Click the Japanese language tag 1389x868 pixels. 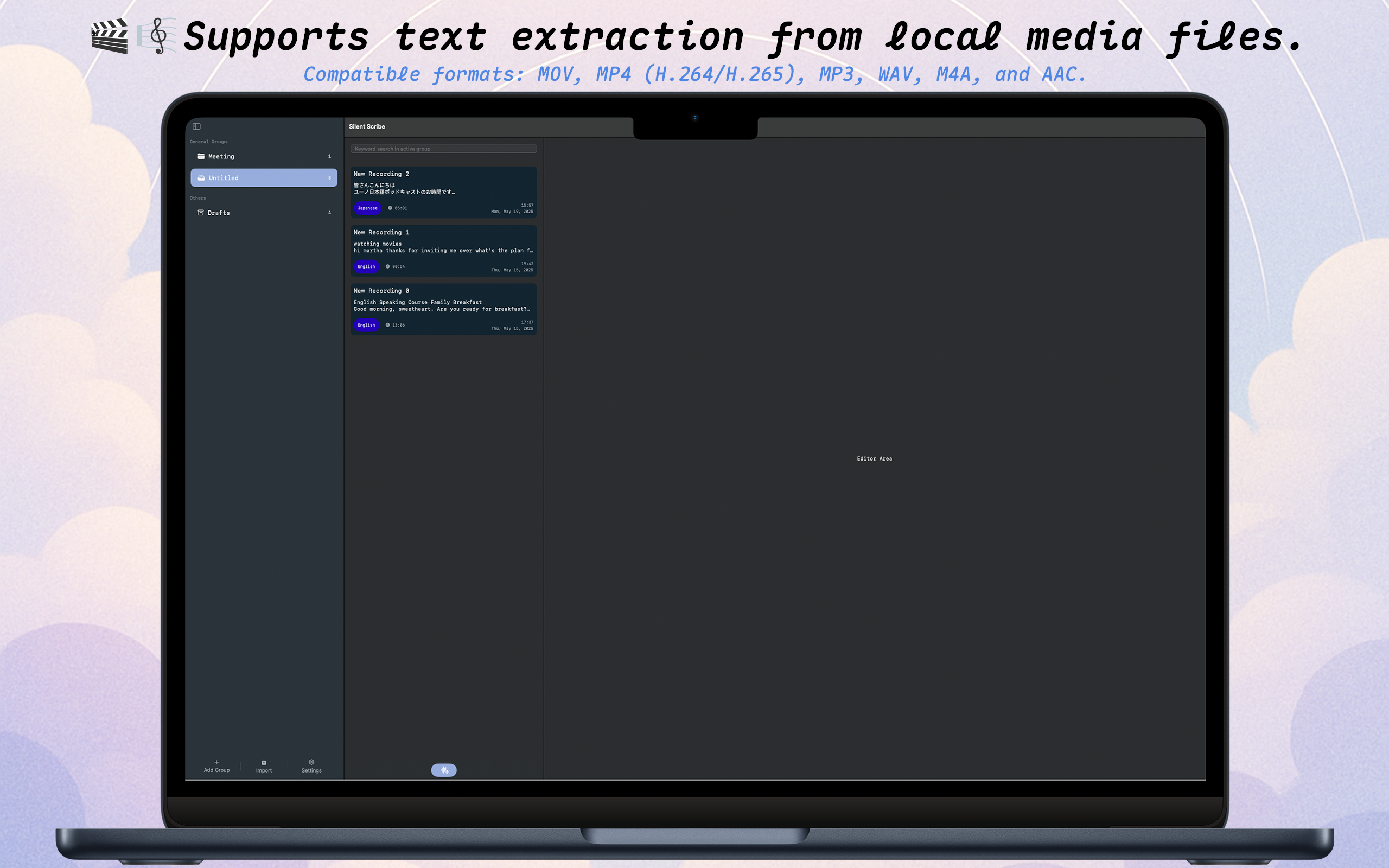pyautogui.click(x=367, y=208)
